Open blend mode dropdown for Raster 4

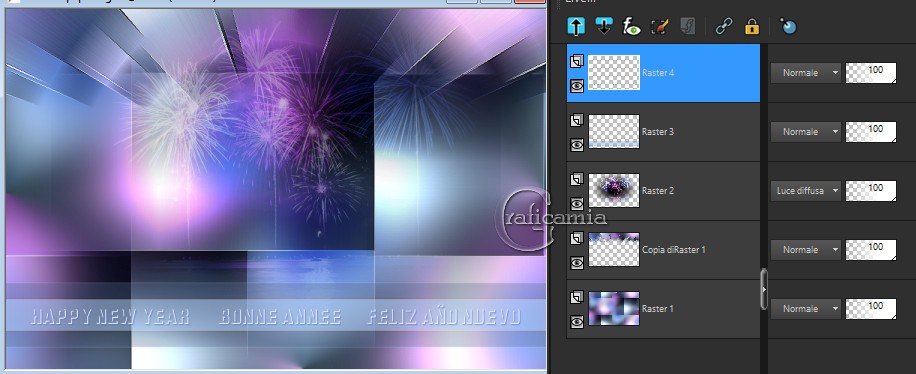(806, 73)
